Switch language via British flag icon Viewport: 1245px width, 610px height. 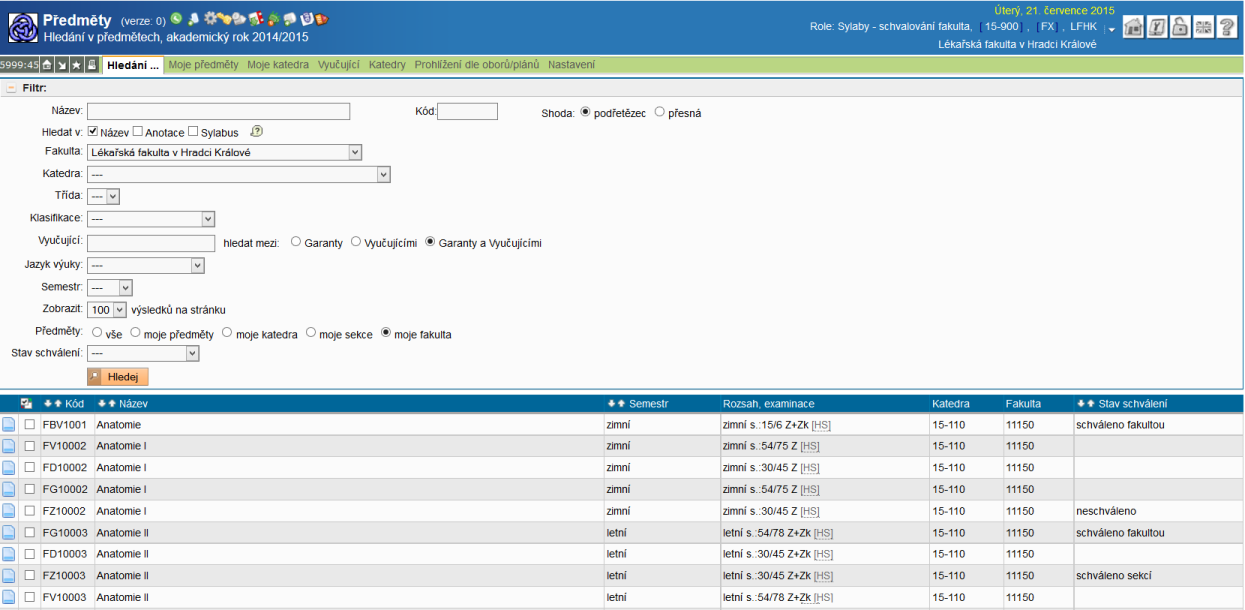pyautogui.click(x=1203, y=27)
